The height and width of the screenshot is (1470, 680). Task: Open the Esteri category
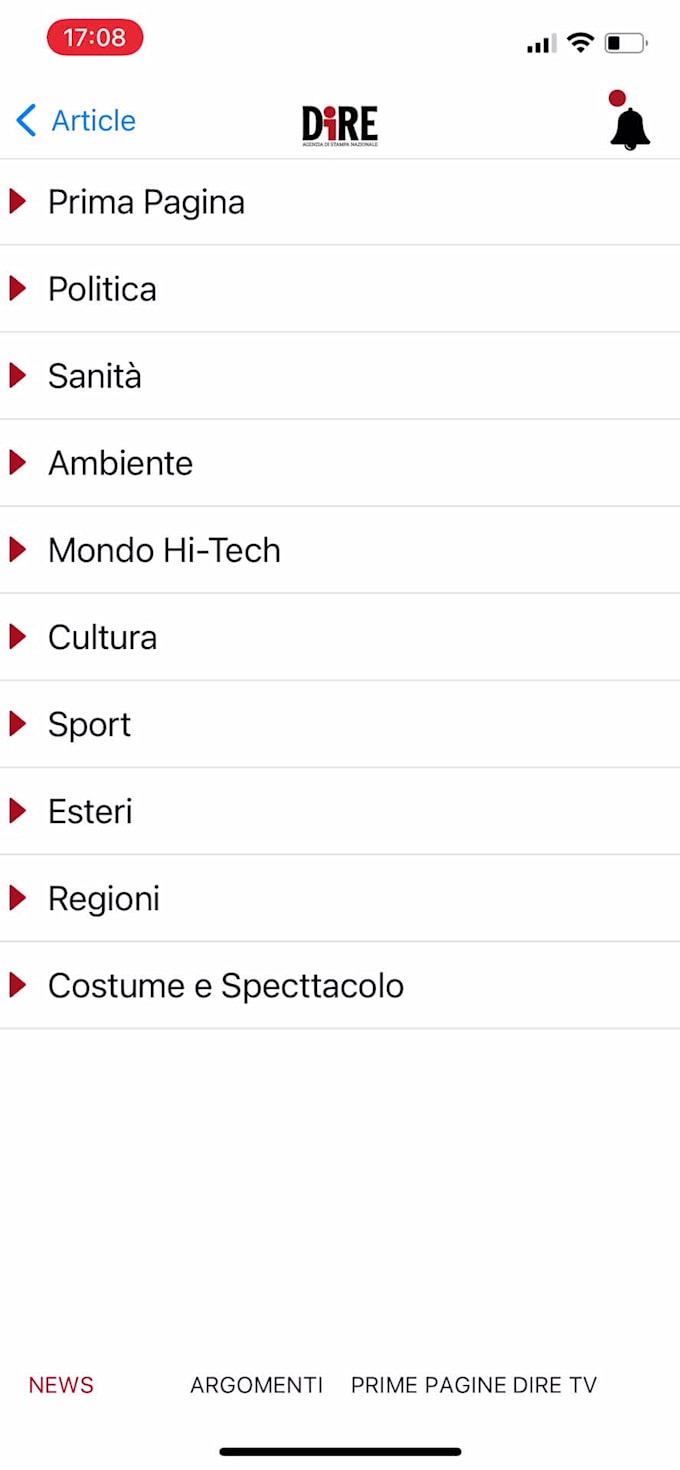click(x=90, y=811)
